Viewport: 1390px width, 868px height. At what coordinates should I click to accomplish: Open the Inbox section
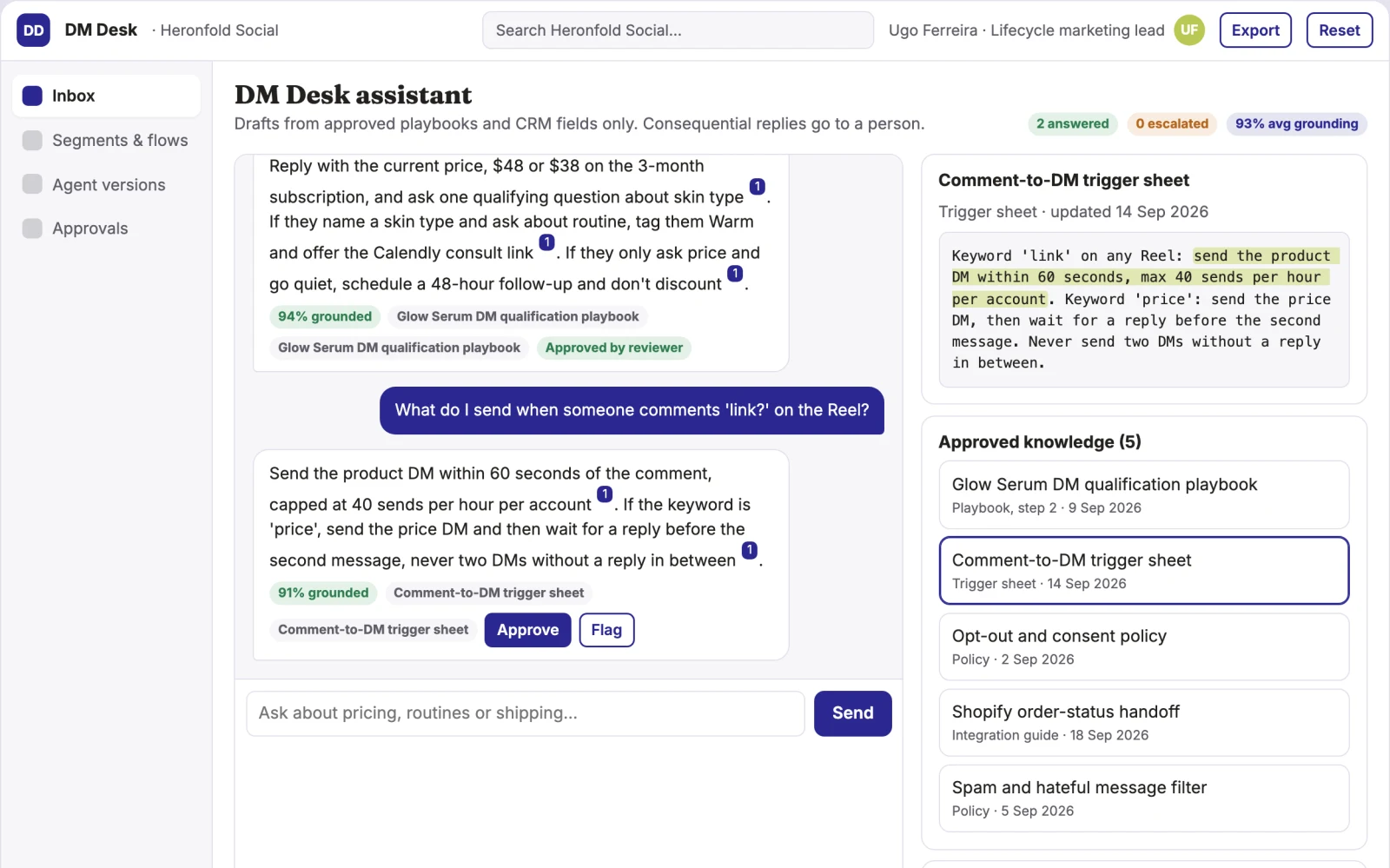107,96
